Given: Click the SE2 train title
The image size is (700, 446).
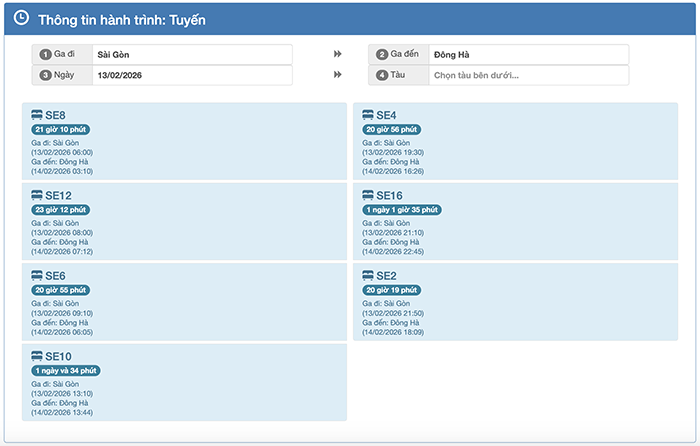Looking at the screenshot, I should pos(387,275).
